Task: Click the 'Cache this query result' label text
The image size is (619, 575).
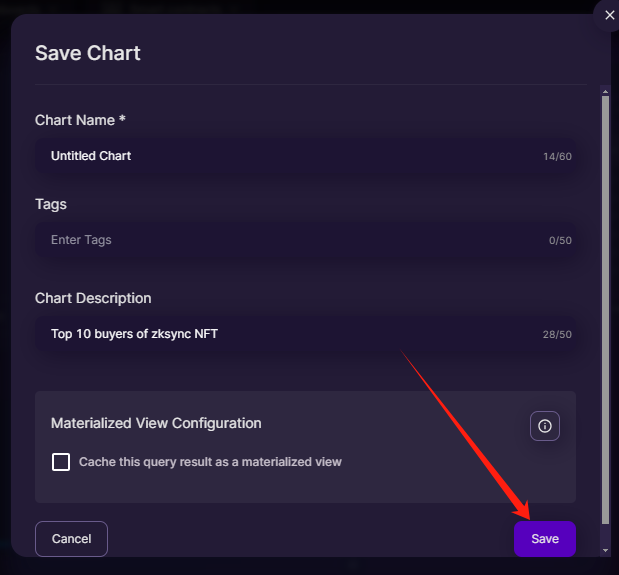Action: click(210, 462)
